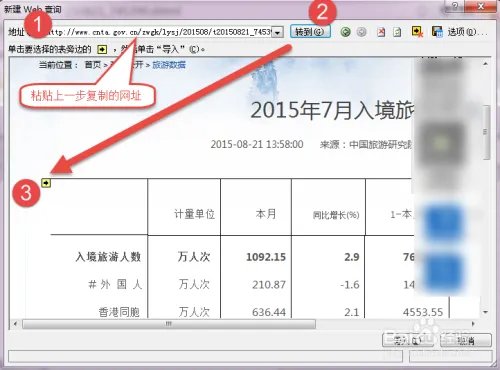
Task: Click the help question-mark button in title bar
Action: [x=455, y=6]
